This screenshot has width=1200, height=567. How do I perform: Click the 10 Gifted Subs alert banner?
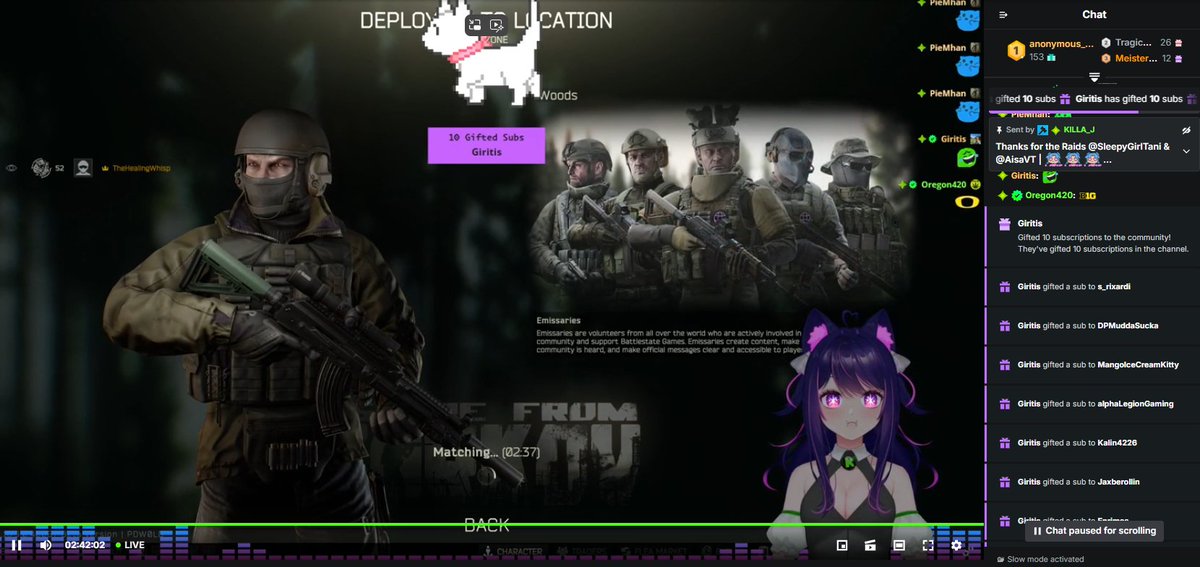click(486, 145)
